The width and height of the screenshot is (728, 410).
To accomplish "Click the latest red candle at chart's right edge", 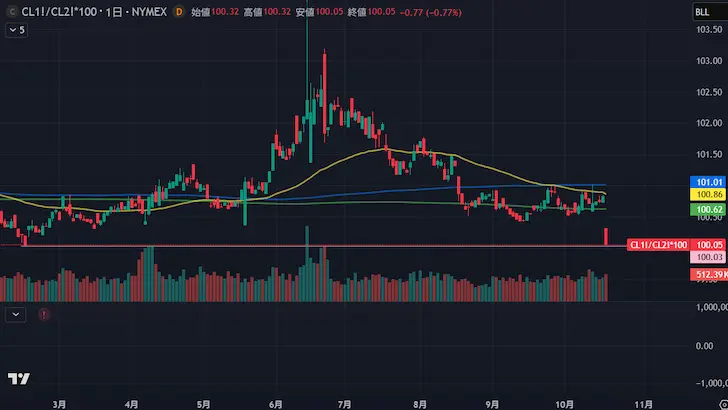I will pos(608,237).
